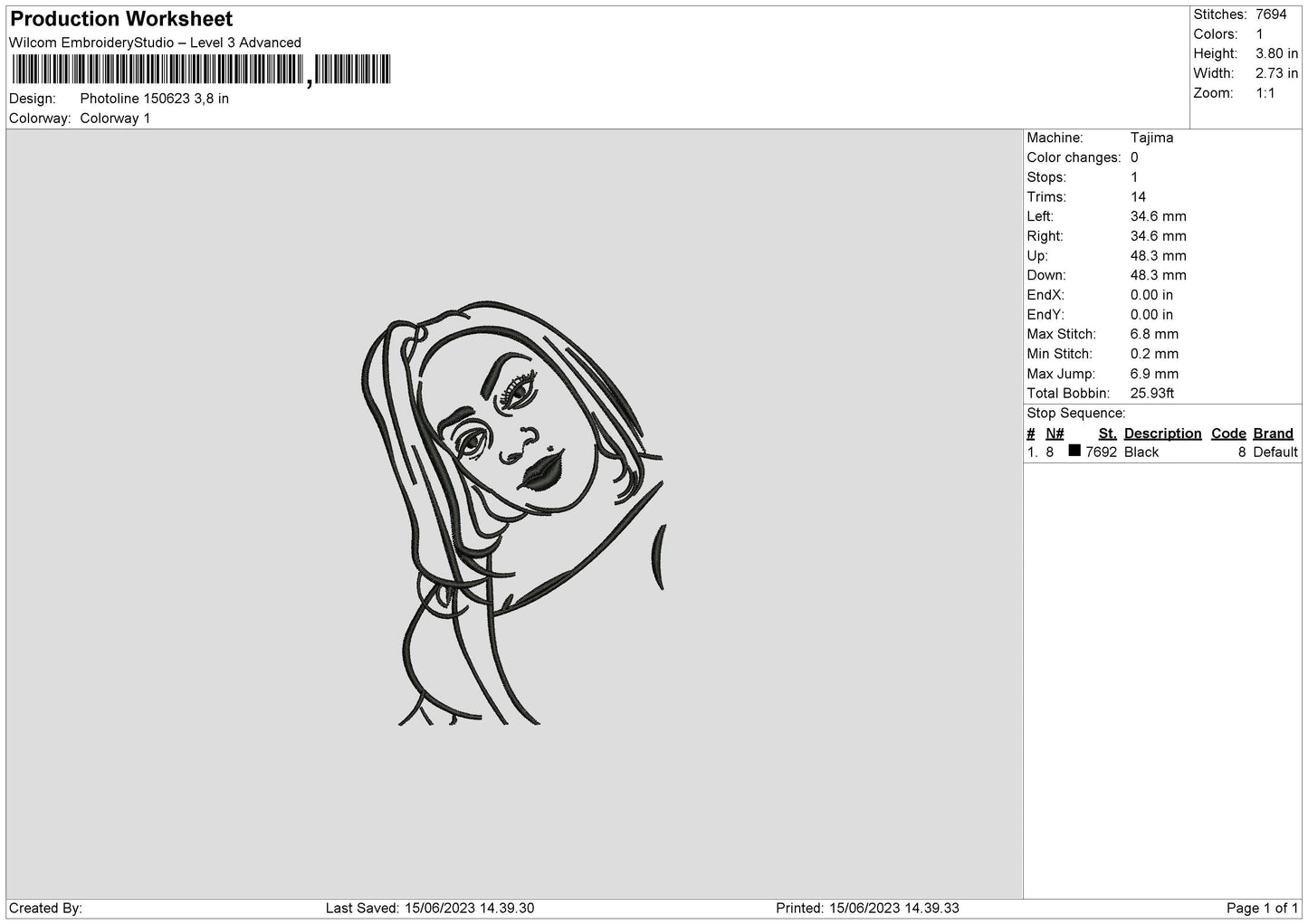Click the 'Created By:' footer label
Screen dimensions: 1308x924
(x=46, y=909)
